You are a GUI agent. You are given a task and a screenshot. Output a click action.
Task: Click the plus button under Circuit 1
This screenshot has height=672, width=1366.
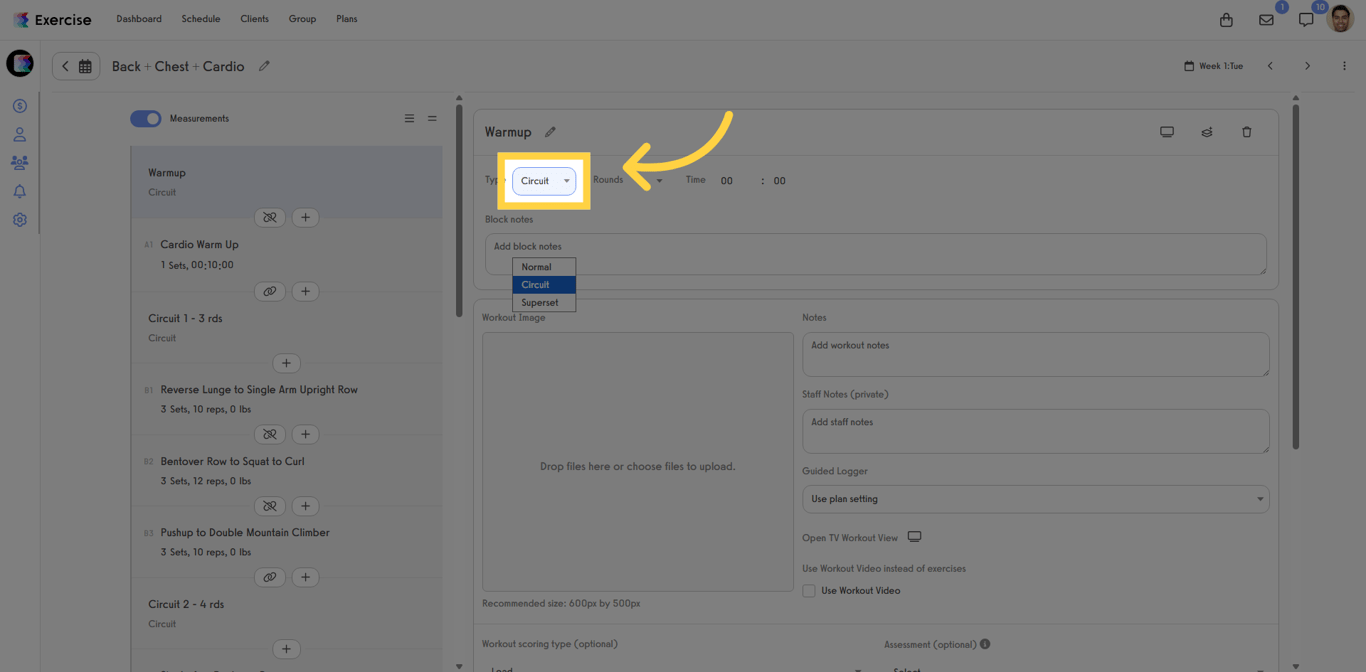click(286, 363)
